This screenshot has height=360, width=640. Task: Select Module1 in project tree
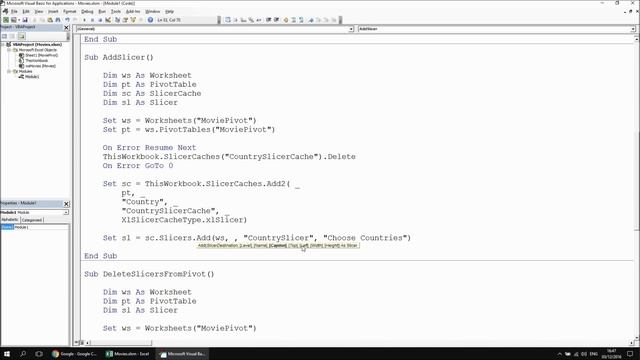tap(32, 76)
